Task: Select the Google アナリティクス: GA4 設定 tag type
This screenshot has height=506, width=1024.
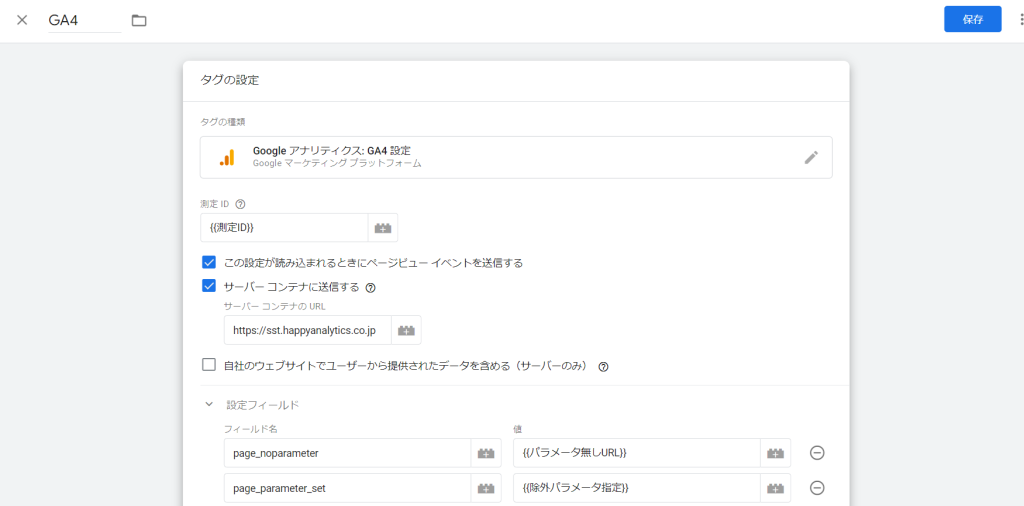Action: [516, 157]
